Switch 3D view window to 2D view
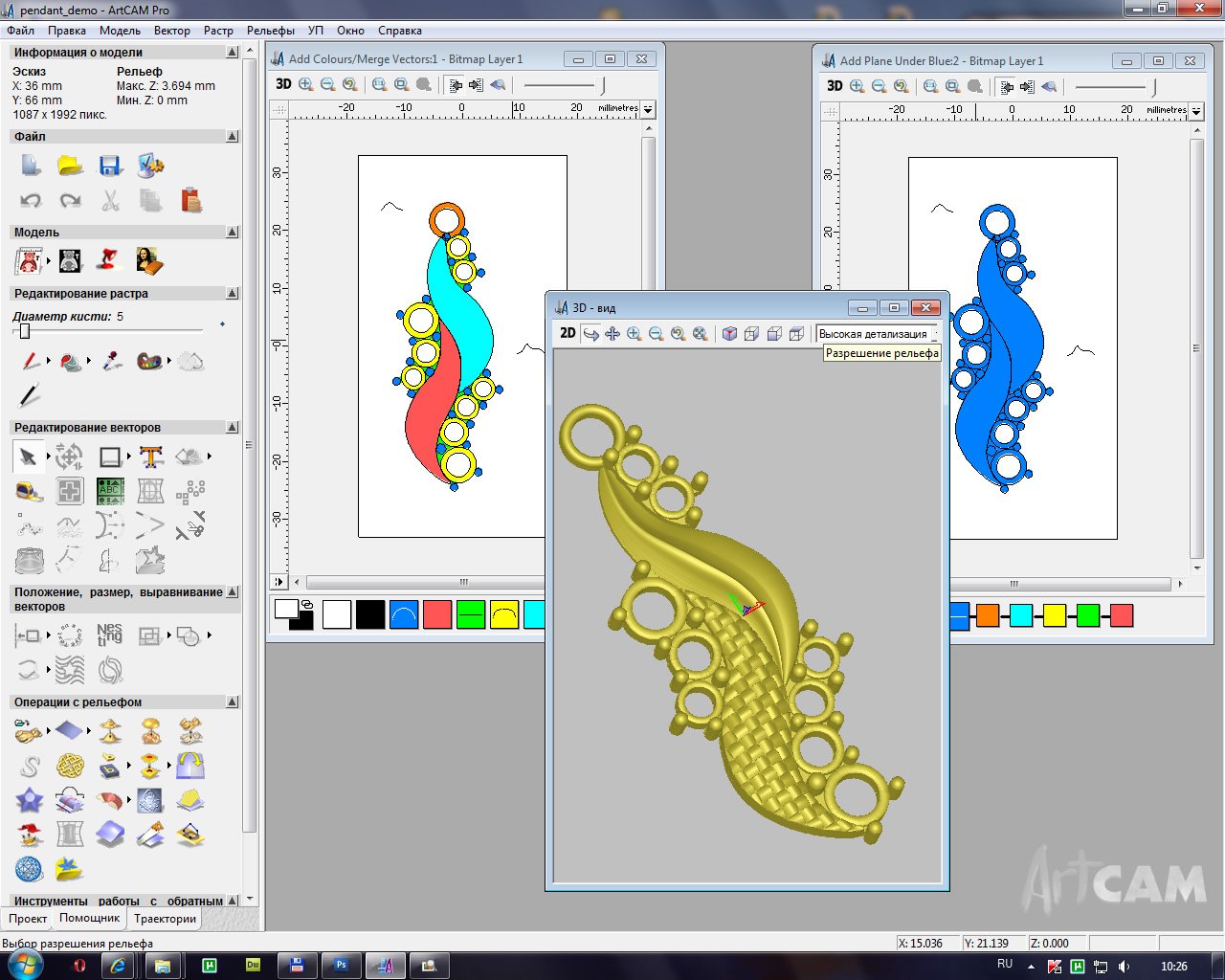This screenshot has width=1225, height=980. (x=568, y=333)
